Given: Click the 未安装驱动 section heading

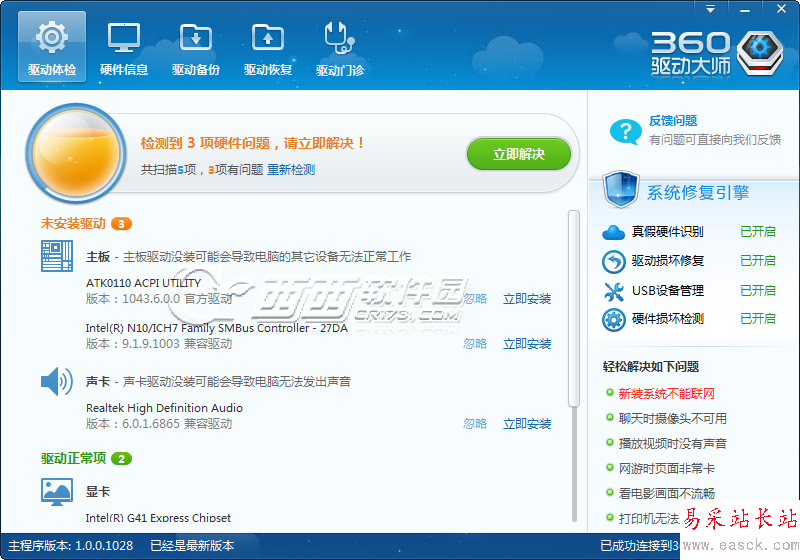Looking at the screenshot, I should point(73,224).
